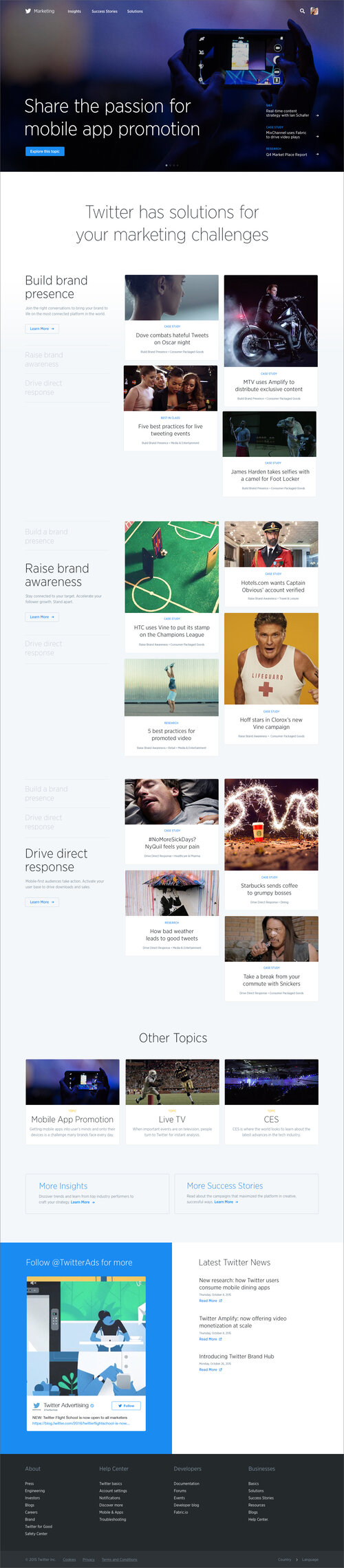Screen dimensions: 344x1568
Task: Click arrow beside Real-time content strategy item
Action: point(317,115)
